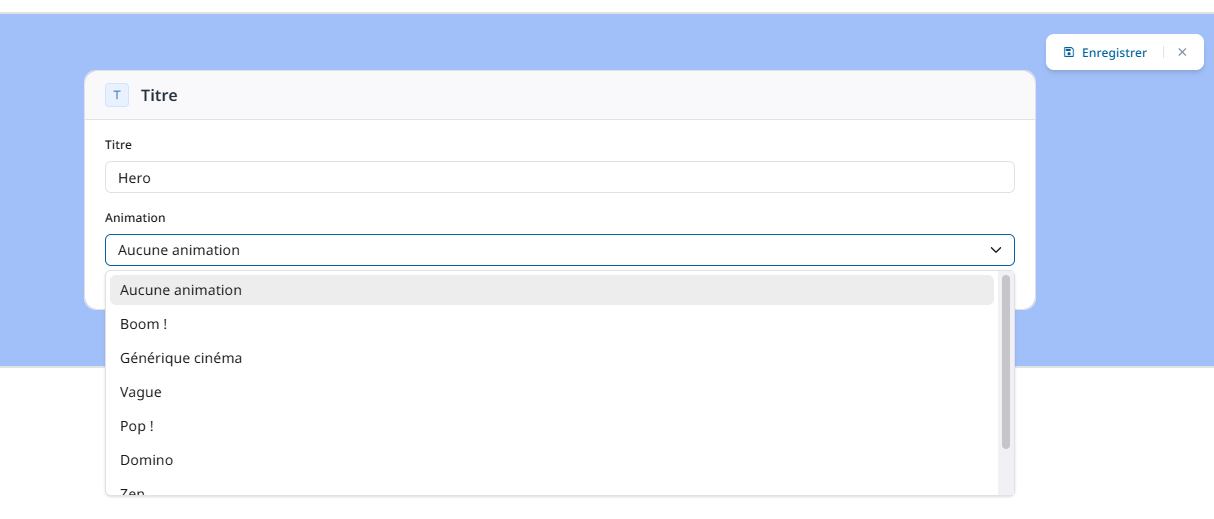The width and height of the screenshot is (1214, 519).
Task: Click the Animation combo box showing Aucune animation
Action: (x=540, y=250)
